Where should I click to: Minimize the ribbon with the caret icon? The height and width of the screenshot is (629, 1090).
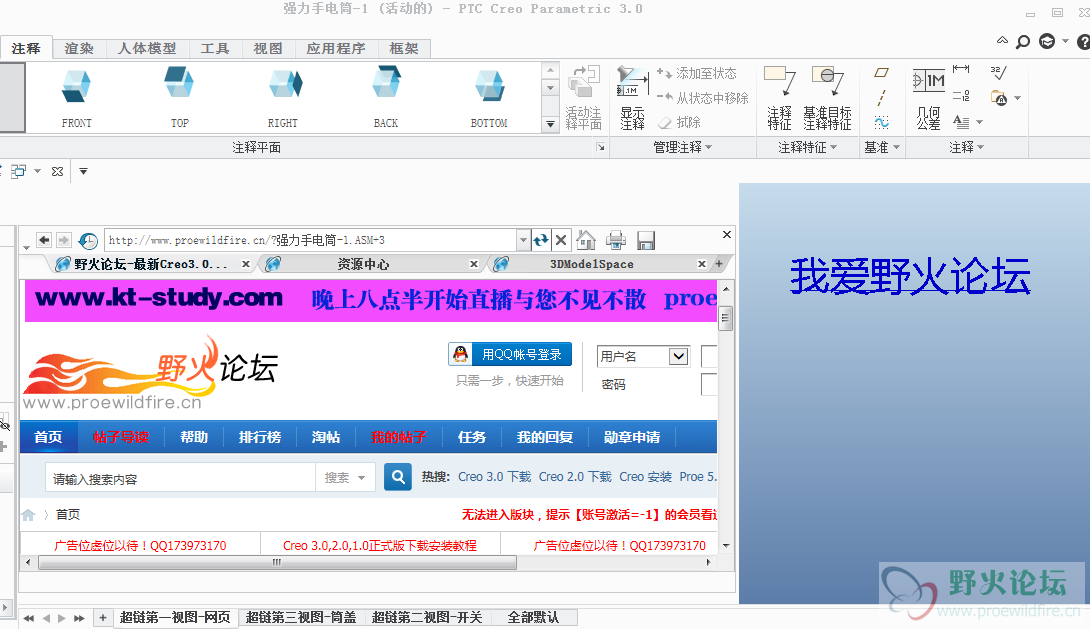pos(1002,40)
